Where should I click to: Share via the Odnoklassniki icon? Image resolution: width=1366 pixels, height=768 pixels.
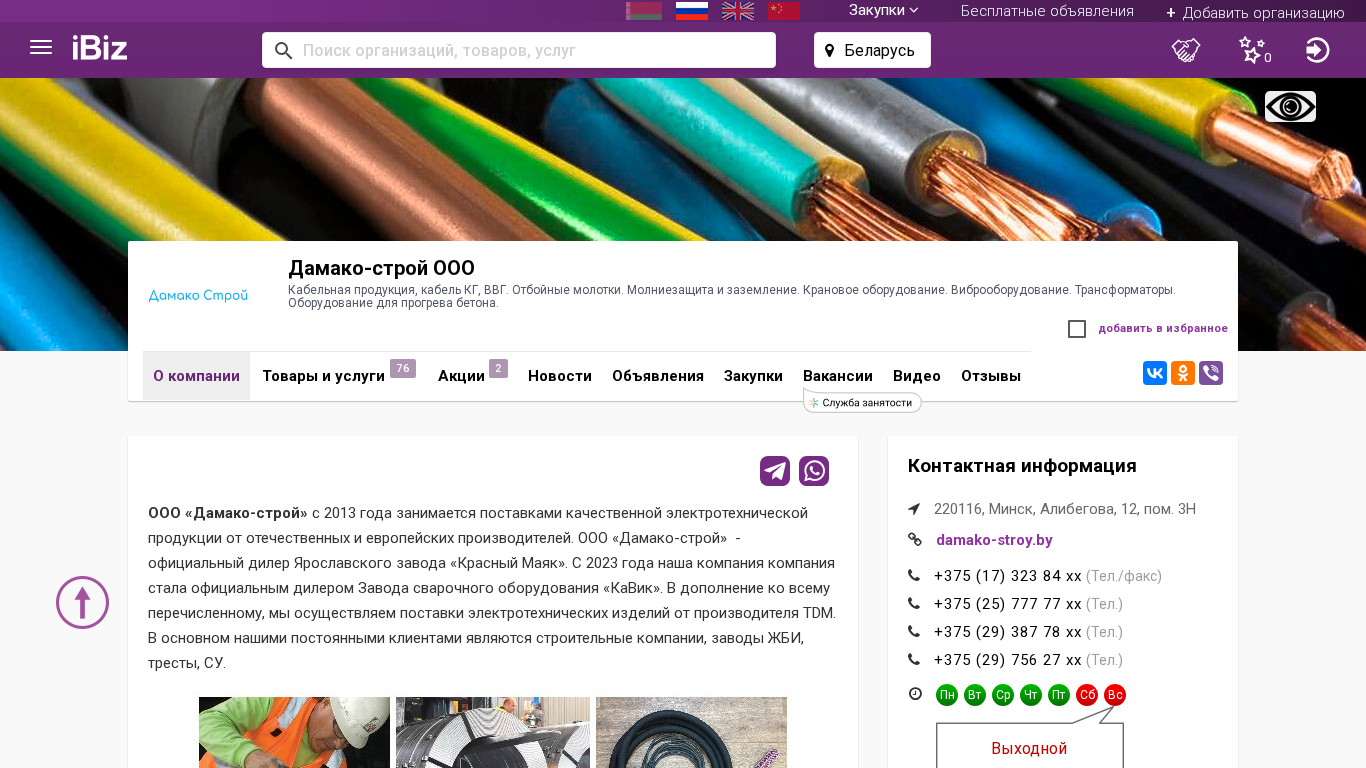(x=1183, y=373)
